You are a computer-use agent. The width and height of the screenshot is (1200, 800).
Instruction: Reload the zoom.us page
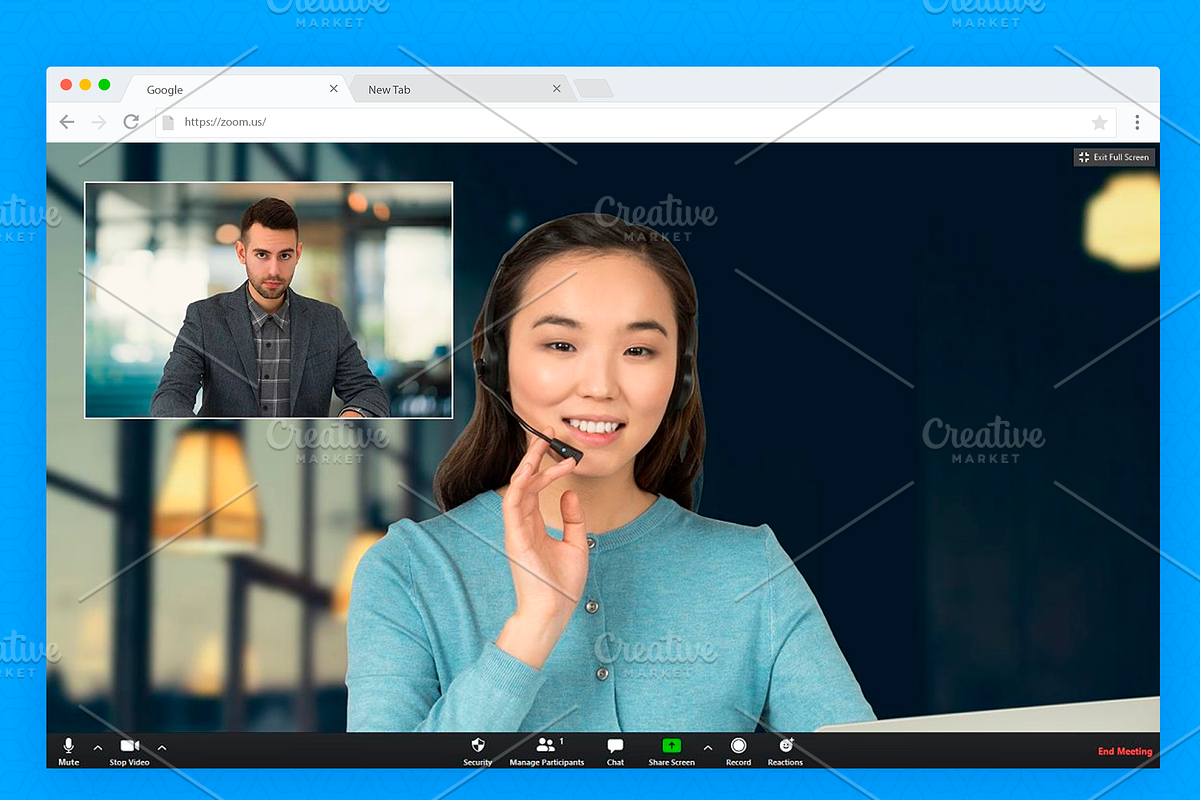click(x=131, y=122)
